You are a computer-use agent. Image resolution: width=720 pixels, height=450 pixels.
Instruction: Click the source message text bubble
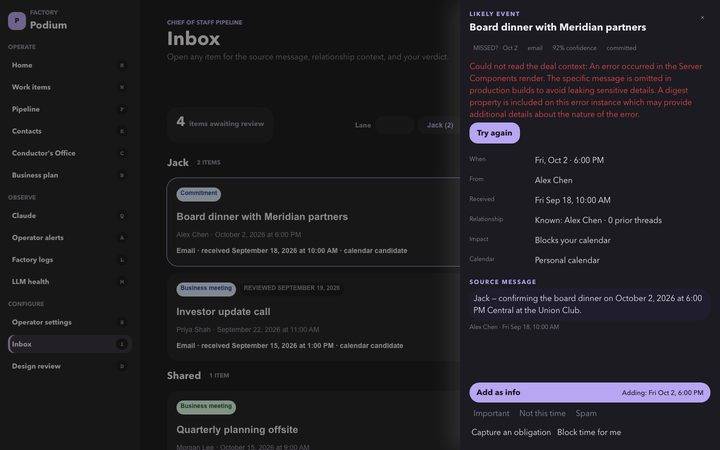tap(590, 304)
